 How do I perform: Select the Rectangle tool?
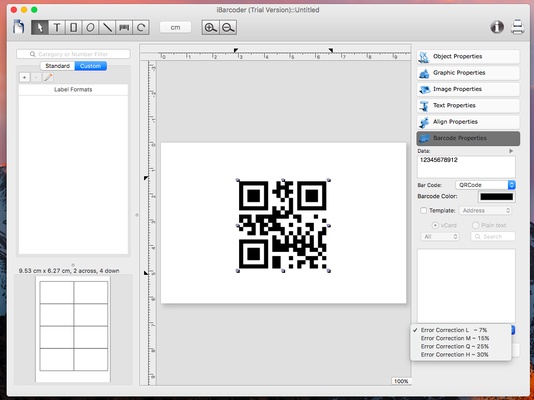tap(73, 27)
